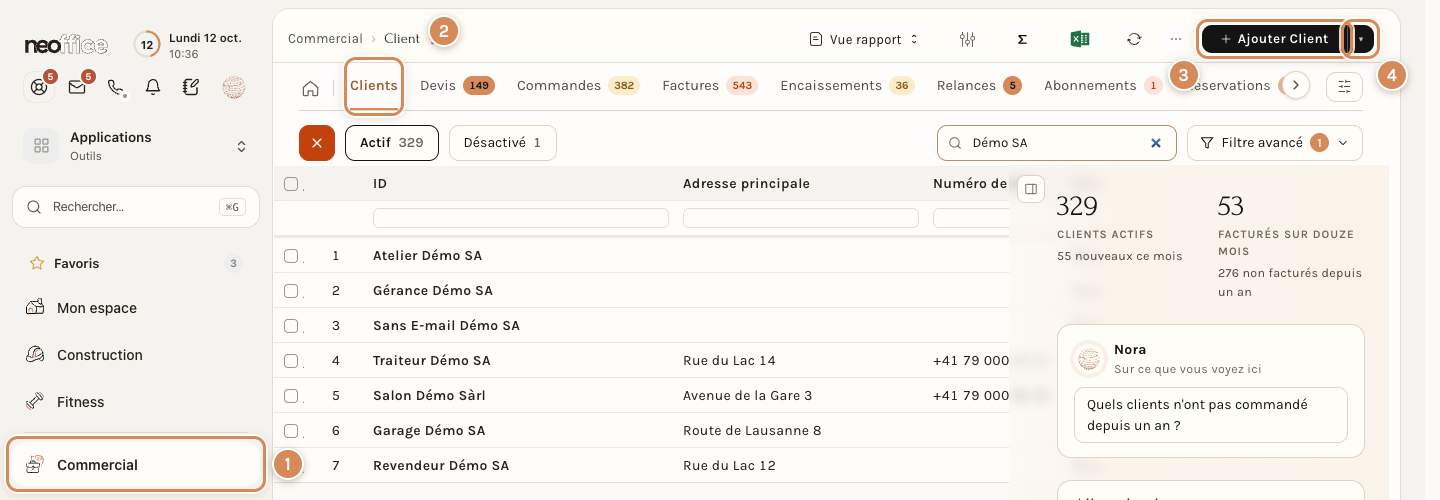
Task: Open column settings sliders icon
Action: (x=967, y=39)
